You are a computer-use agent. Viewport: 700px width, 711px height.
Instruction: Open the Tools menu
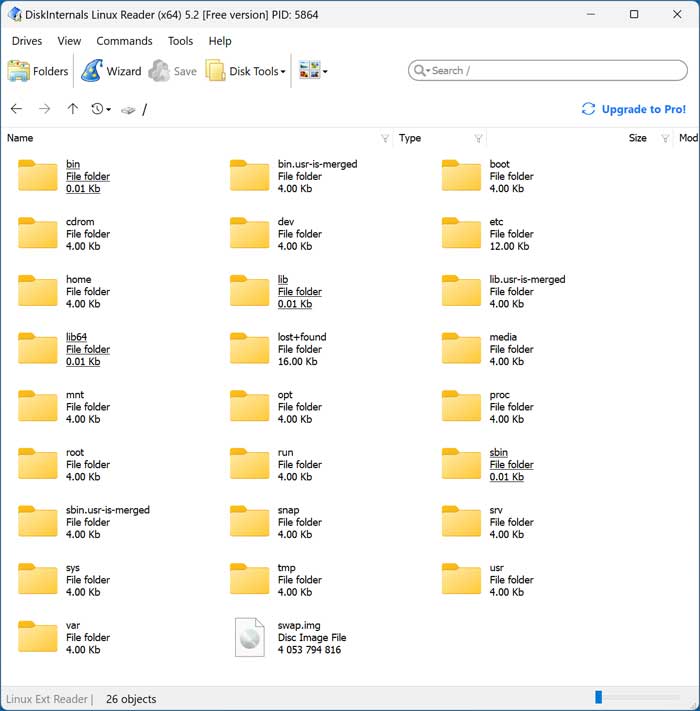point(180,41)
